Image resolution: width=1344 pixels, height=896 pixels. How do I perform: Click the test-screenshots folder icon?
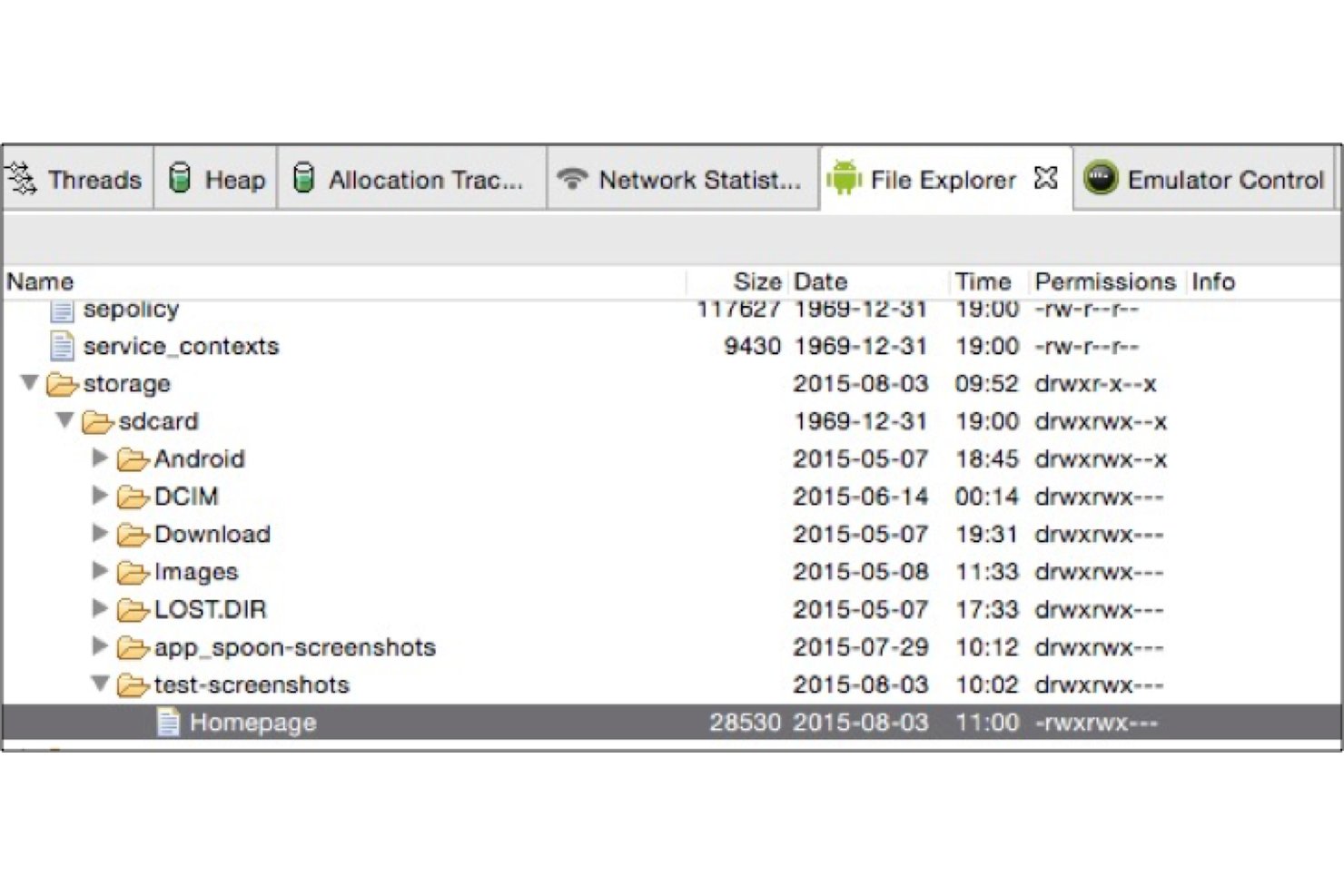tap(133, 685)
